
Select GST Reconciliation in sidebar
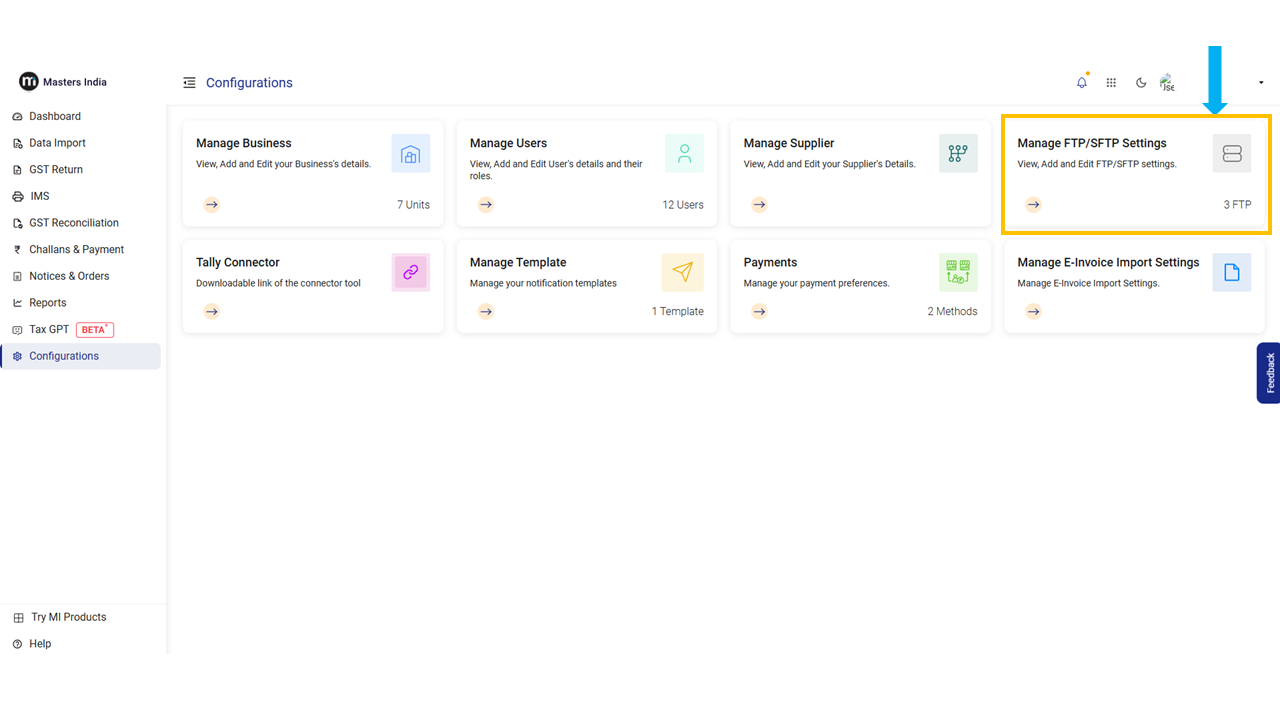pos(73,223)
